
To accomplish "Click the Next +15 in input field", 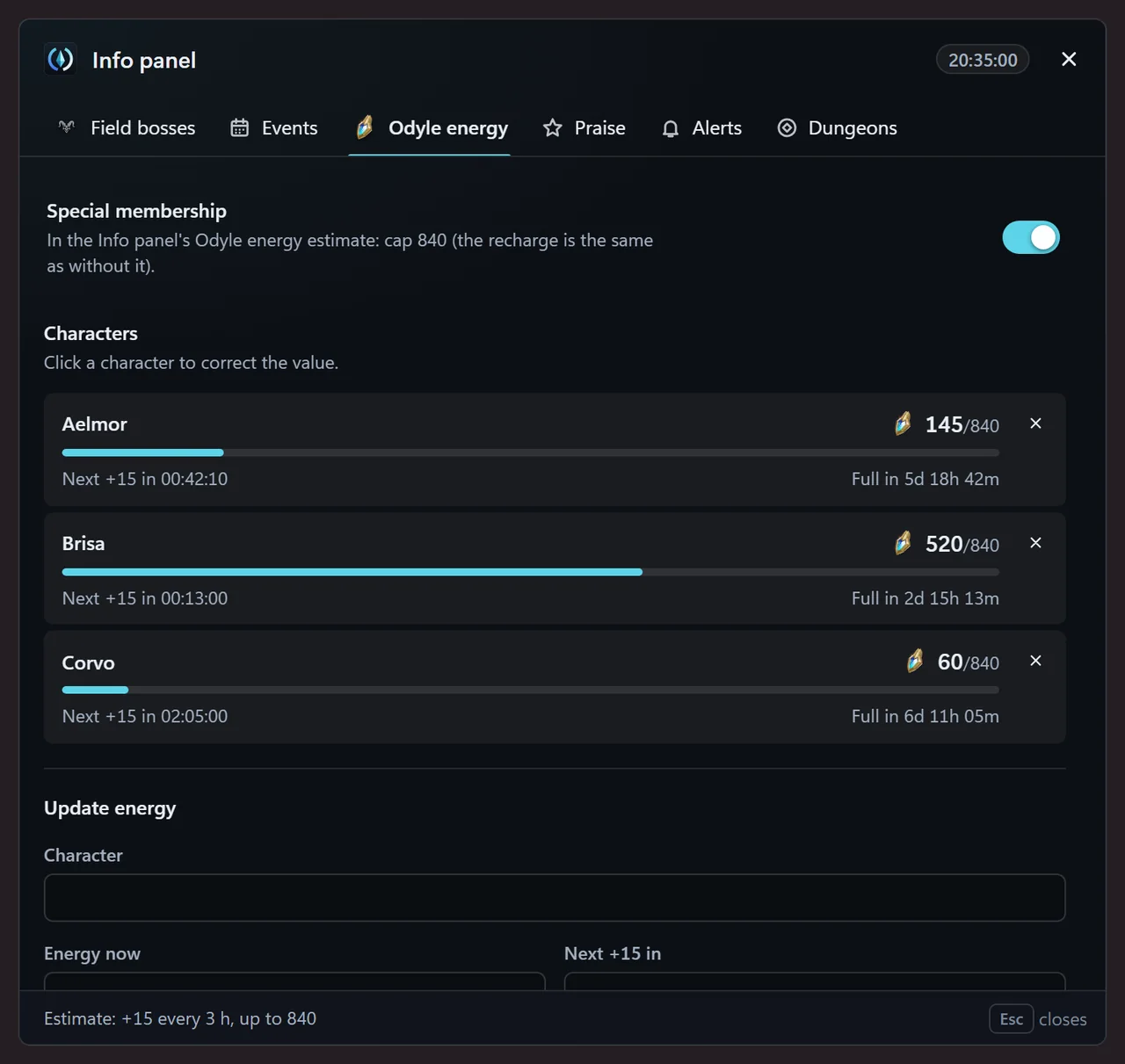I will [x=815, y=981].
